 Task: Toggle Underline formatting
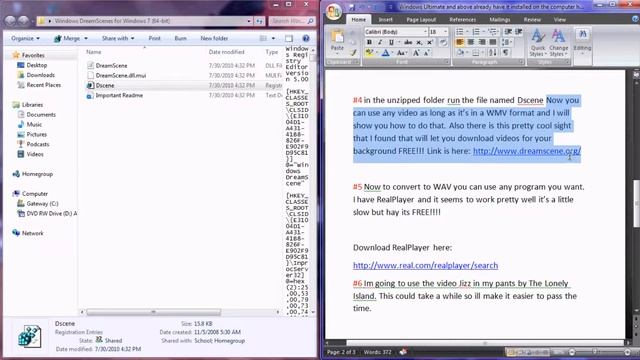click(391, 42)
